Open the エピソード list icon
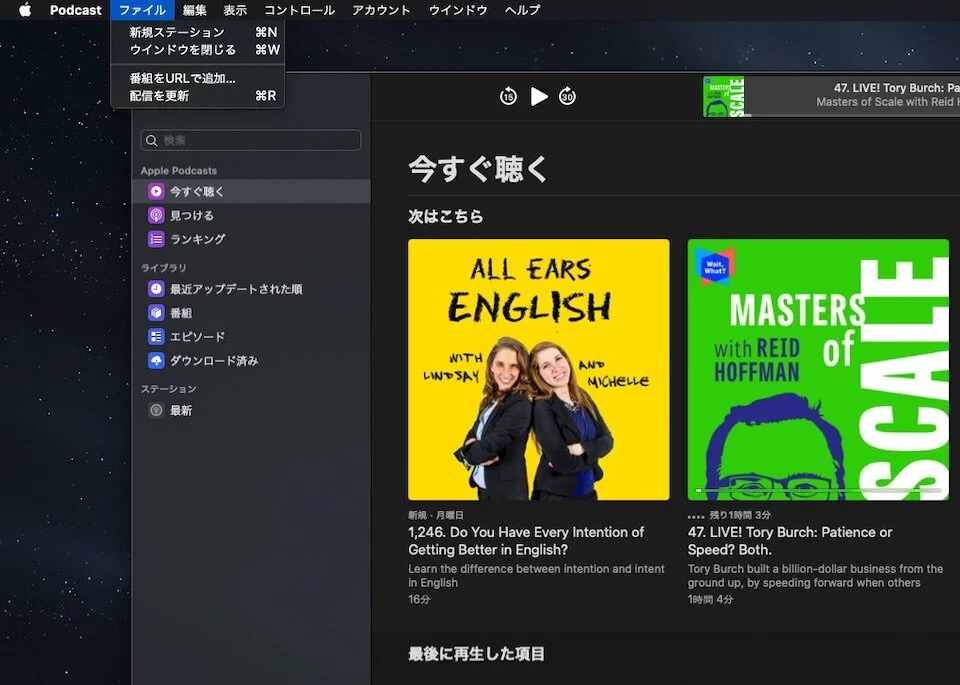This screenshot has width=960, height=685. pos(156,337)
